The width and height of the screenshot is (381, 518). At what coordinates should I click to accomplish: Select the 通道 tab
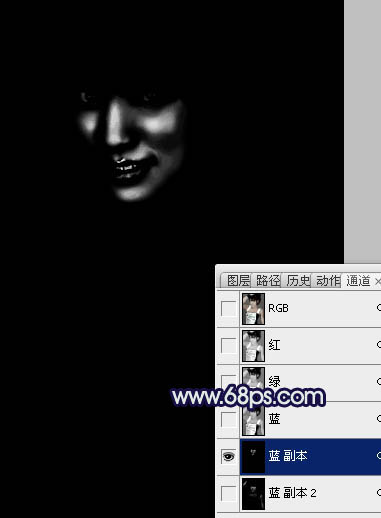tap(358, 280)
